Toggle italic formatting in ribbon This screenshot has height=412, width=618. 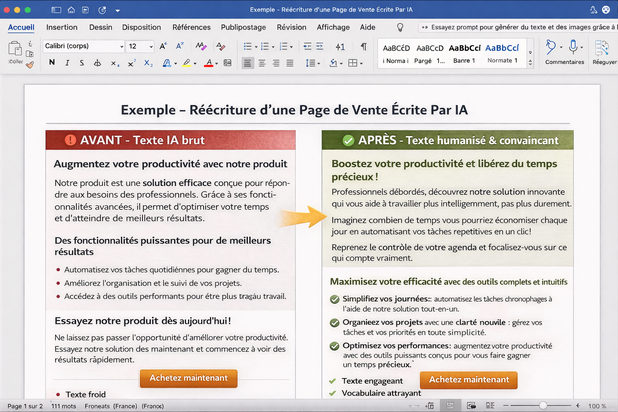(67, 63)
